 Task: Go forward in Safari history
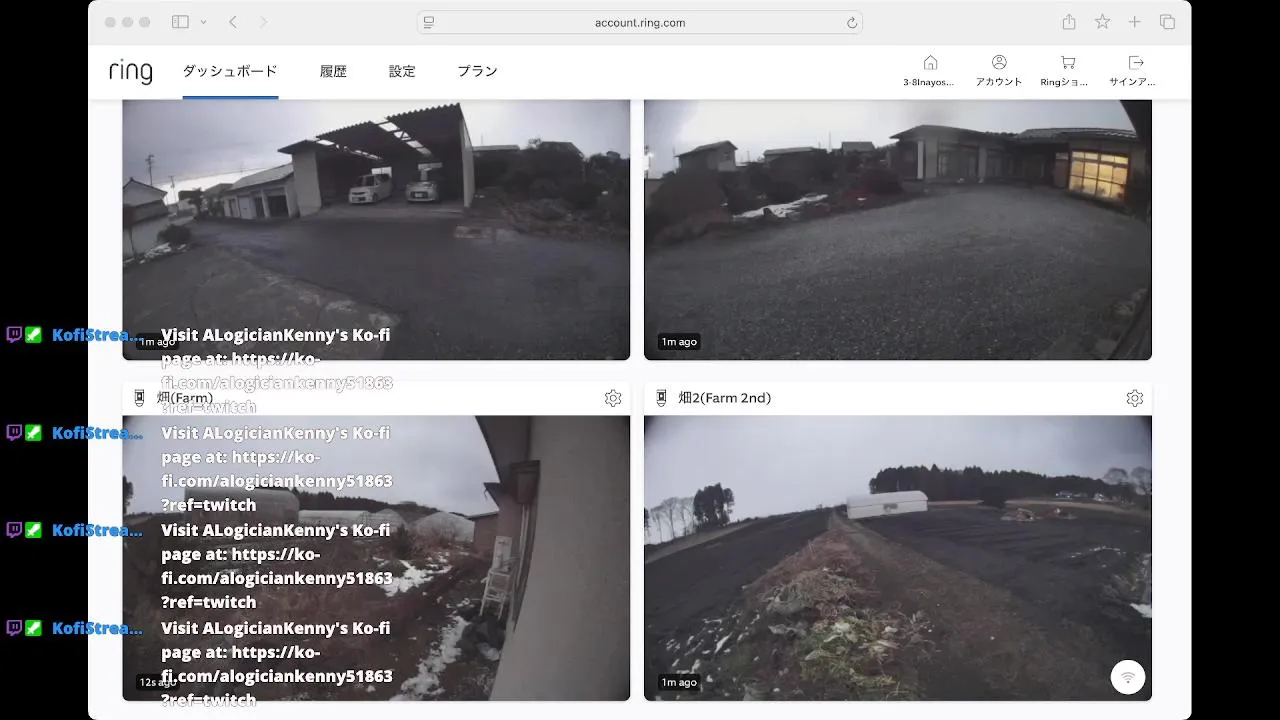pyautogui.click(x=263, y=22)
